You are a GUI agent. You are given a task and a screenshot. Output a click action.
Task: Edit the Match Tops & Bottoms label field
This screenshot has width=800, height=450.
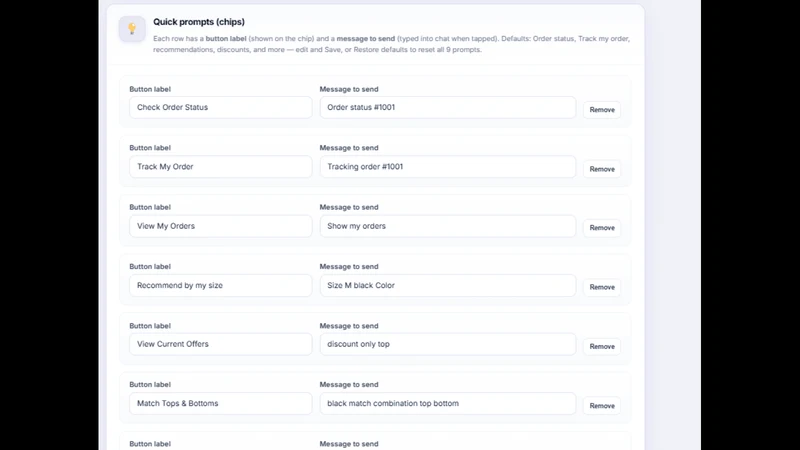(x=220, y=404)
